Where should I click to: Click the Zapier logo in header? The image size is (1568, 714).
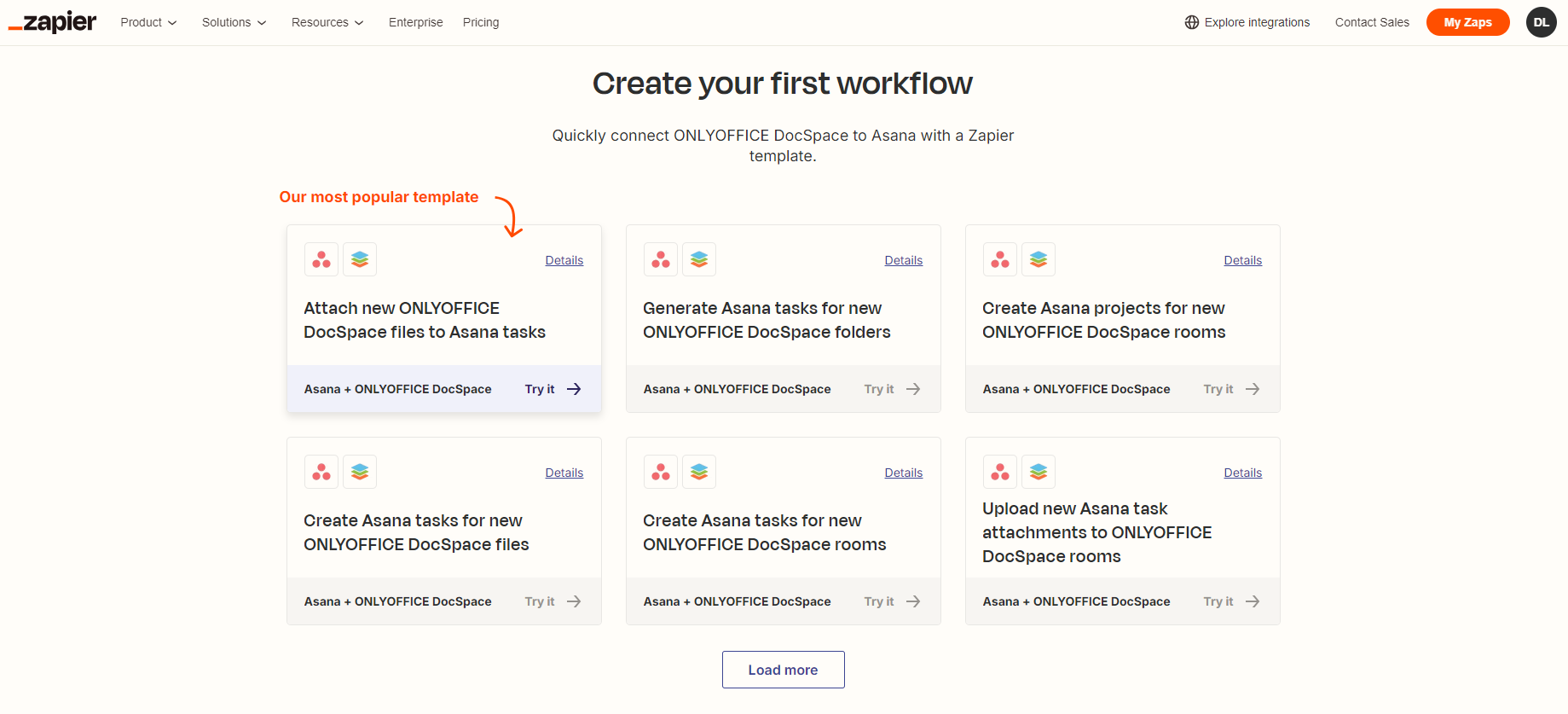(x=53, y=22)
